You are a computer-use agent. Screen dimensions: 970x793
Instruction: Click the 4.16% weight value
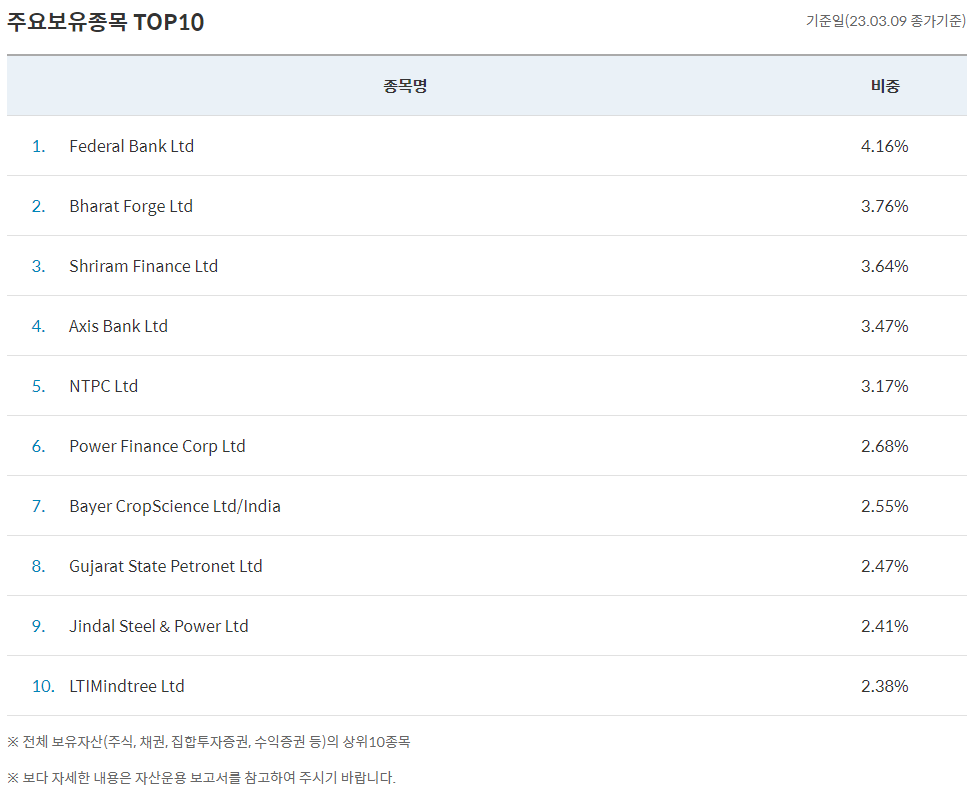point(885,146)
